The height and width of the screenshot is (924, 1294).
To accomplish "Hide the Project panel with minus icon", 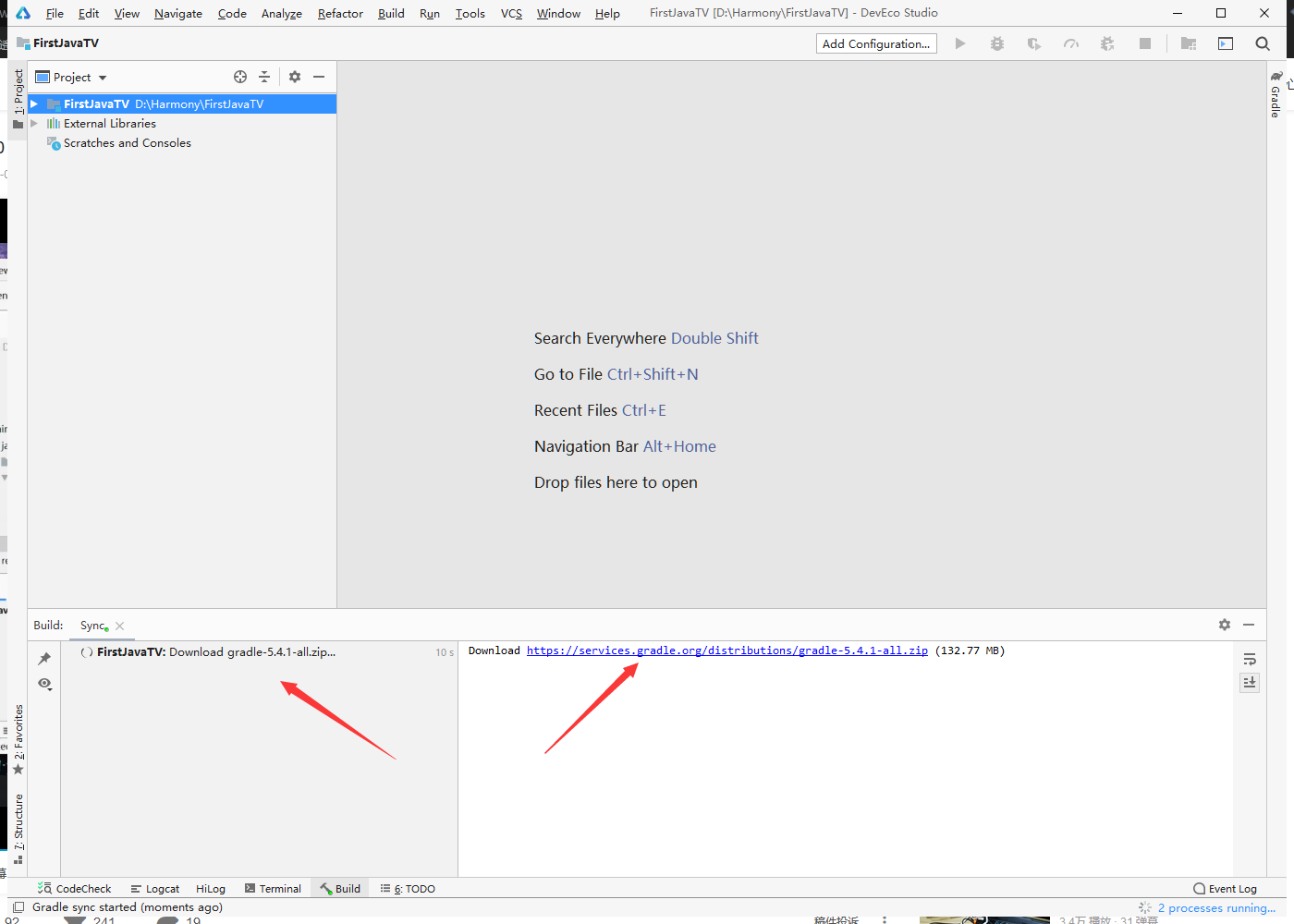I will [319, 77].
